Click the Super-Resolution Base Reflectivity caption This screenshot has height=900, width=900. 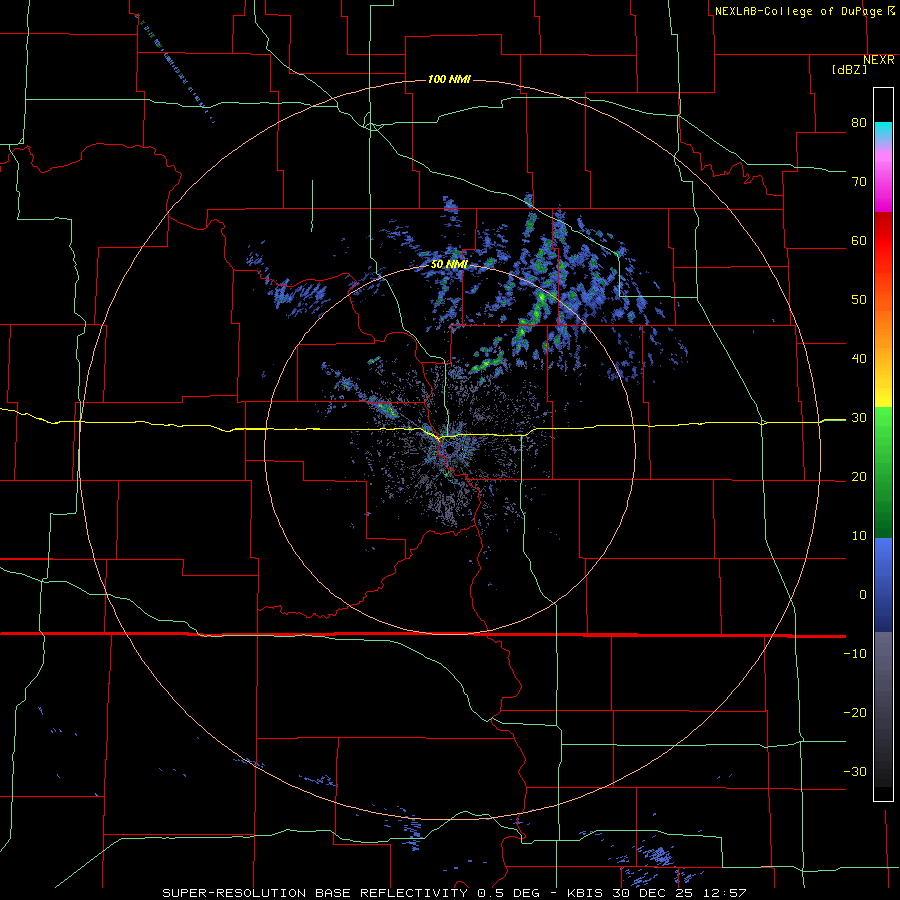pyautogui.click(x=454, y=893)
